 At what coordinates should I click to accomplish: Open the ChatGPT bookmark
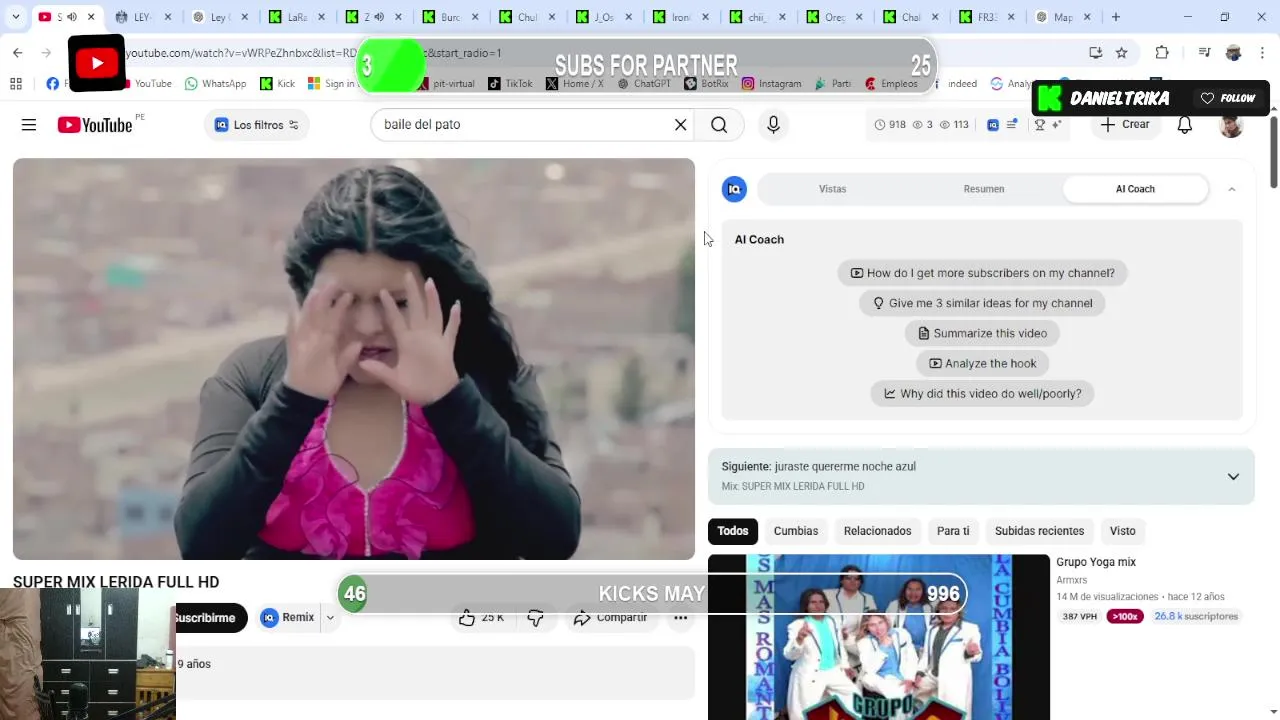coord(643,84)
